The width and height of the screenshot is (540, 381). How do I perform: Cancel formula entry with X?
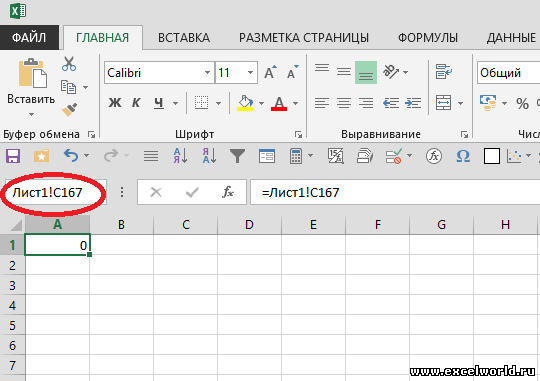(156, 192)
